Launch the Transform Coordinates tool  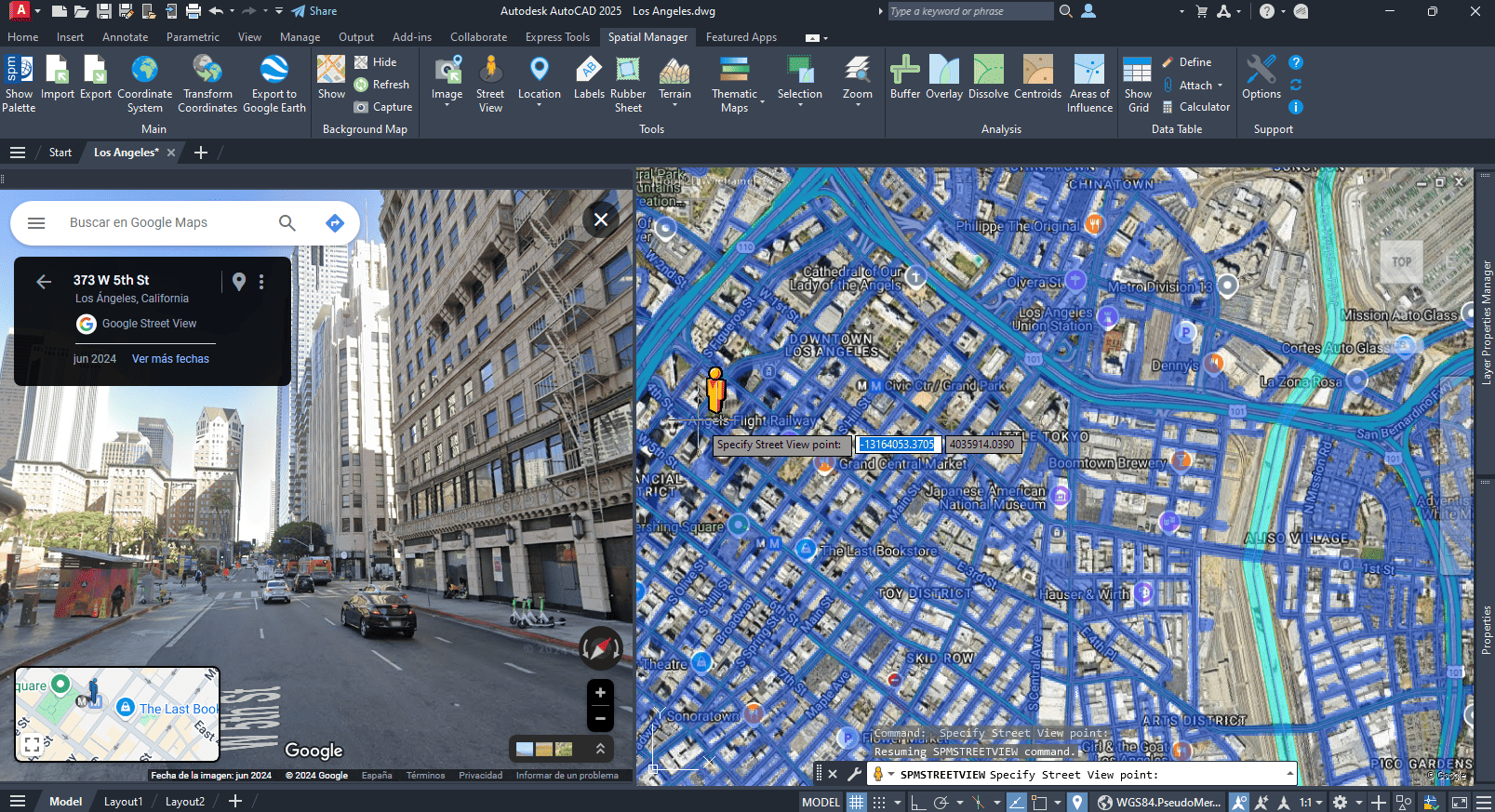coord(207,83)
